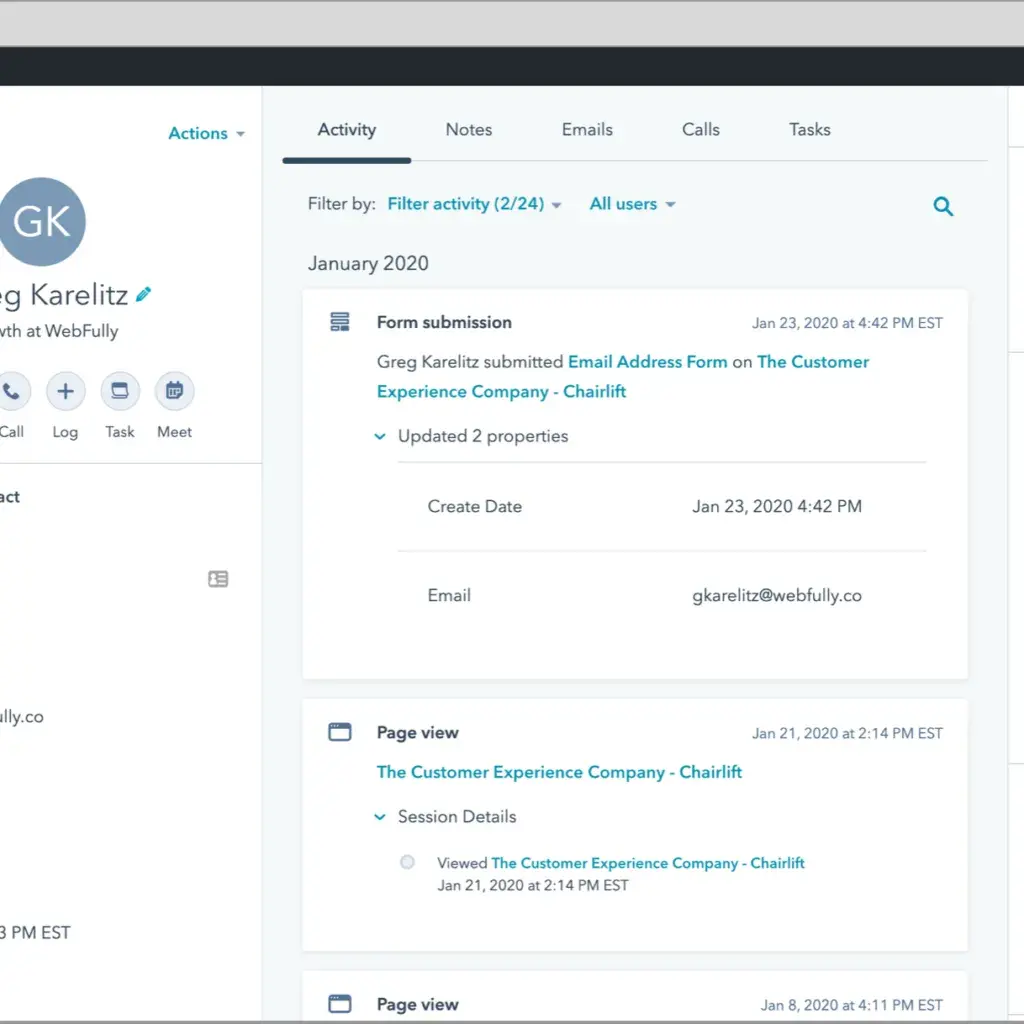Click the Jan 8, 2020 at 4:11 PM EST timestamp
The image size is (1024, 1024).
click(x=852, y=1004)
